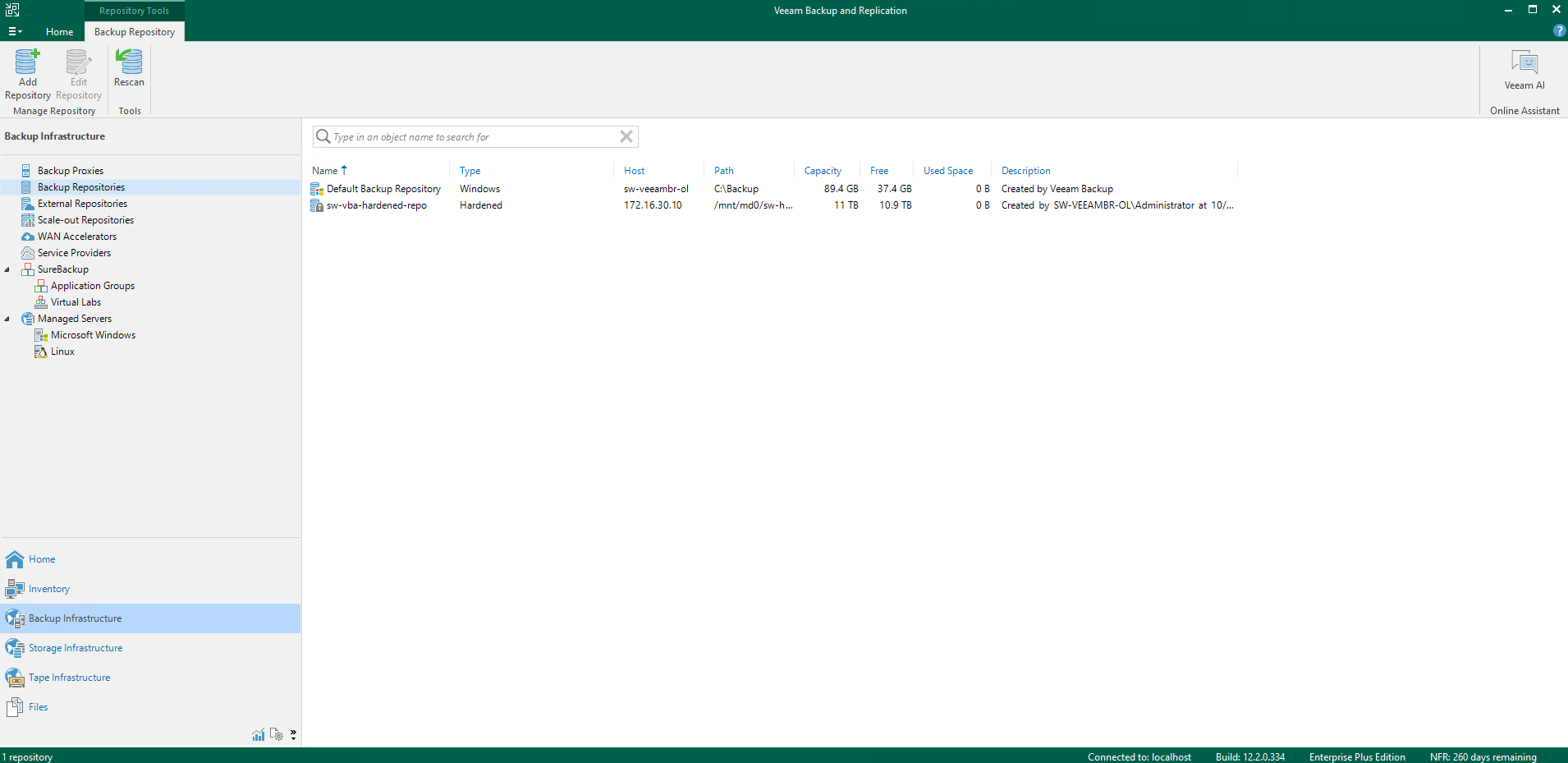This screenshot has height=763, width=1568.
Task: Select WAN Accelerators node
Action: [x=77, y=237]
